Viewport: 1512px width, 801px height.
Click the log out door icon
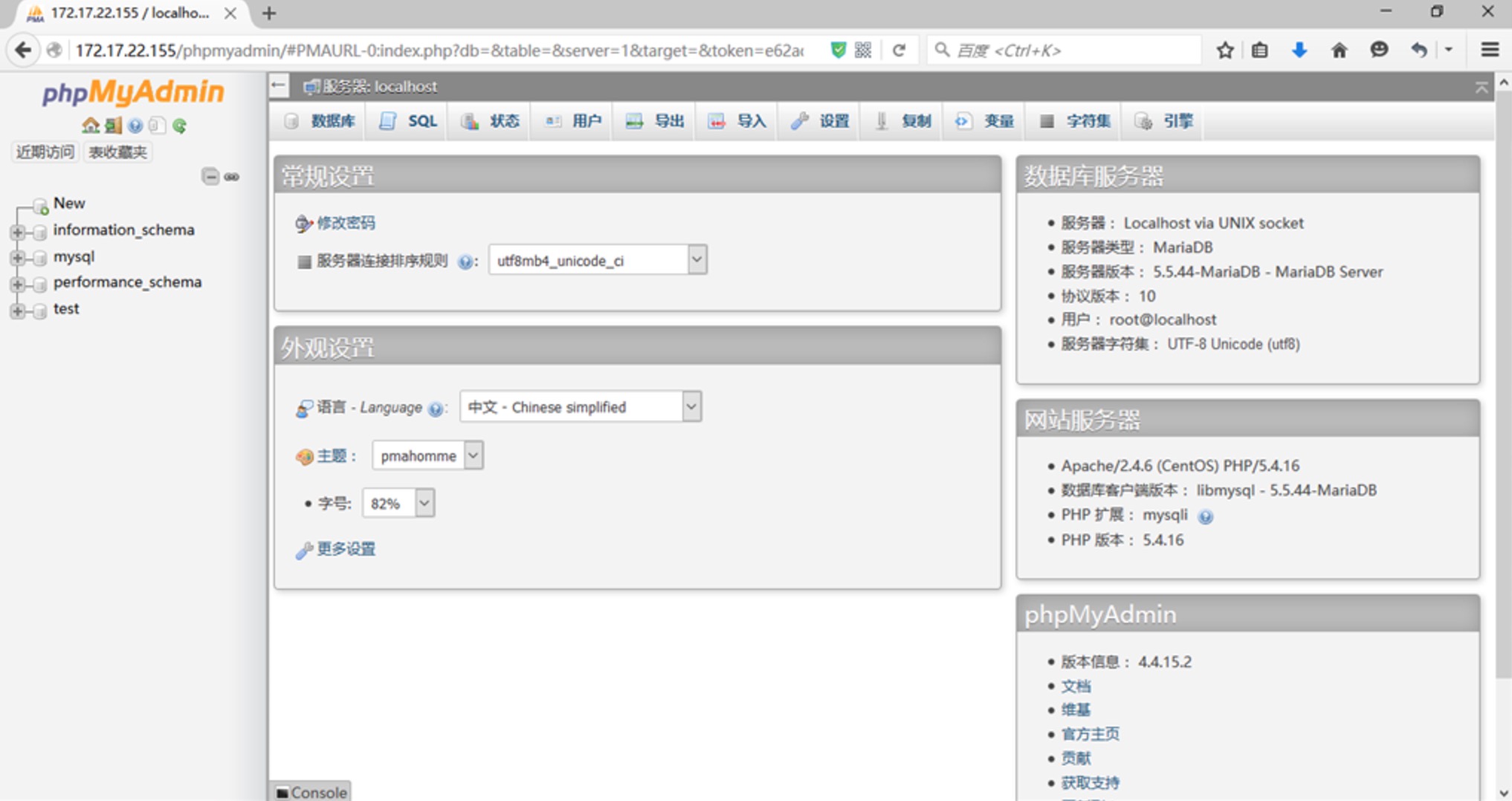(x=113, y=126)
